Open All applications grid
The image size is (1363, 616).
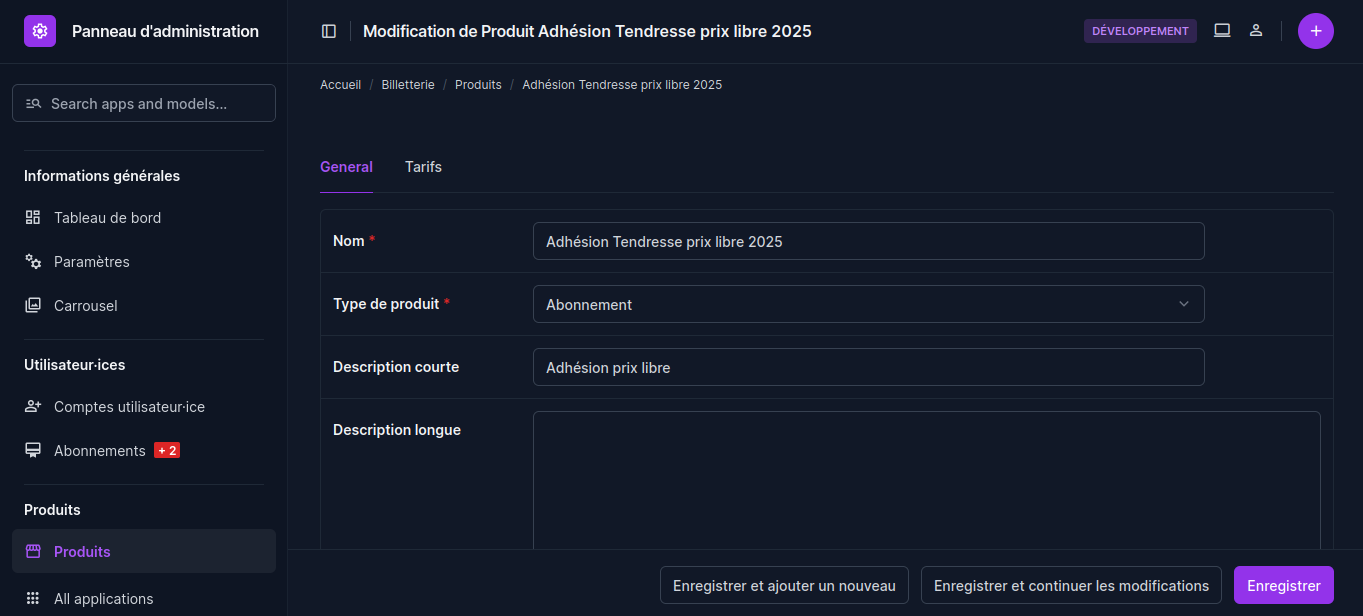[103, 599]
